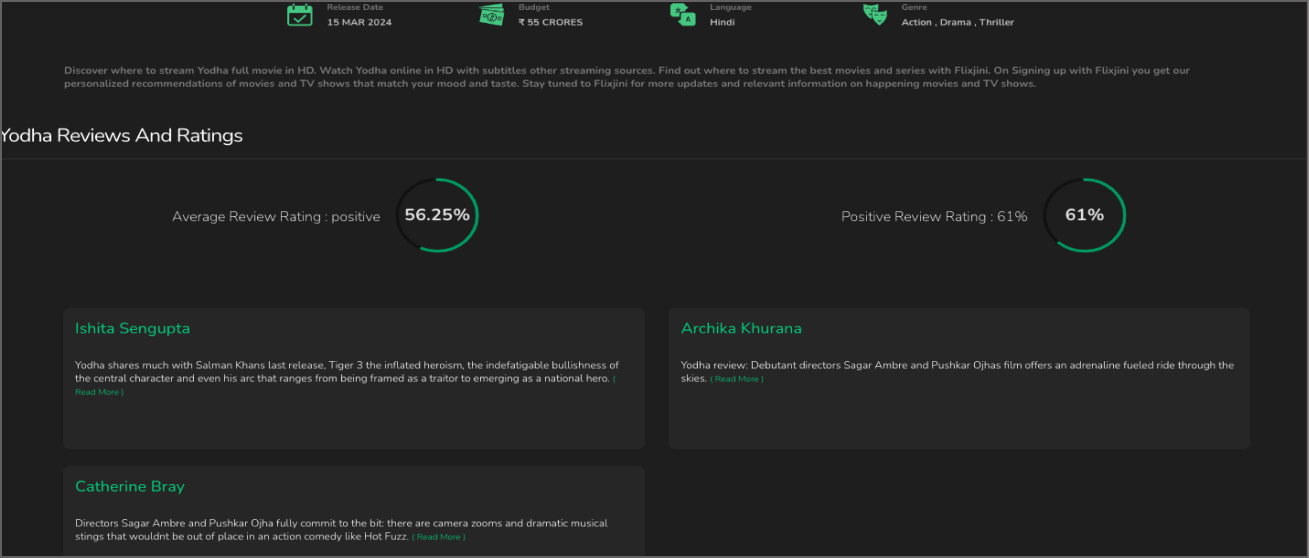Click the calendar Release Date icon
This screenshot has height=558, width=1309.
(x=300, y=14)
